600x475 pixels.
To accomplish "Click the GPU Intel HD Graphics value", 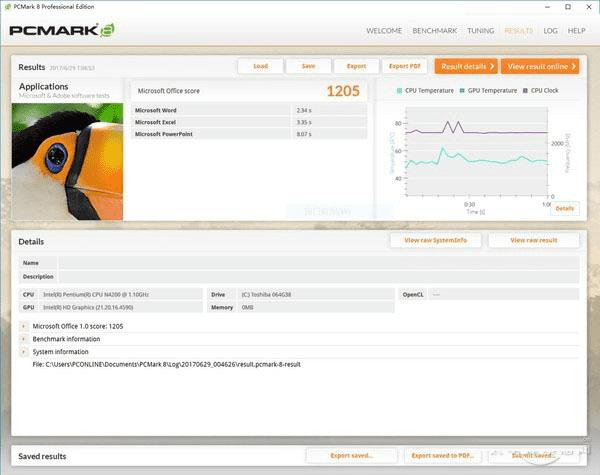I will (121, 307).
